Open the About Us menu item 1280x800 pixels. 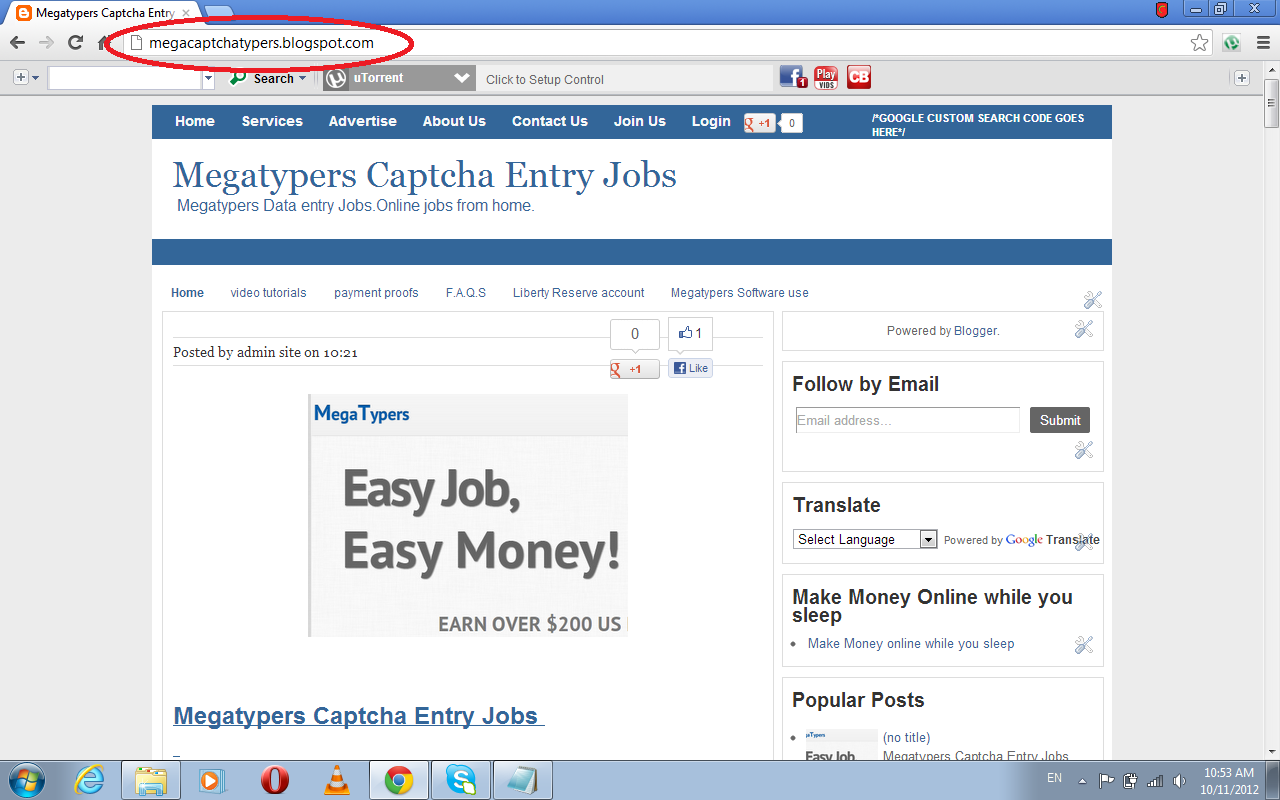(x=454, y=121)
